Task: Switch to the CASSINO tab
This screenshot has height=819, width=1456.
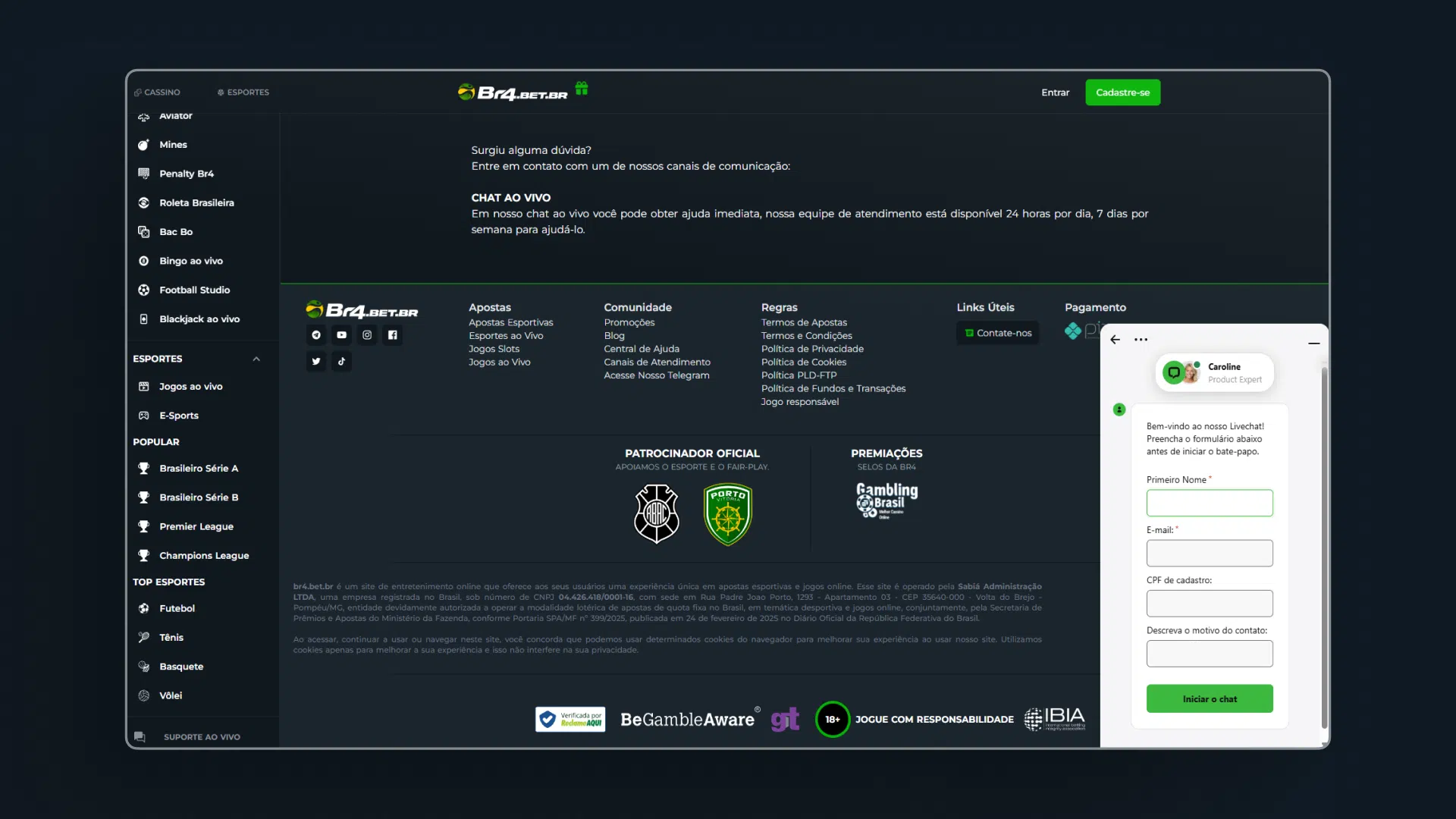Action: 157,92
